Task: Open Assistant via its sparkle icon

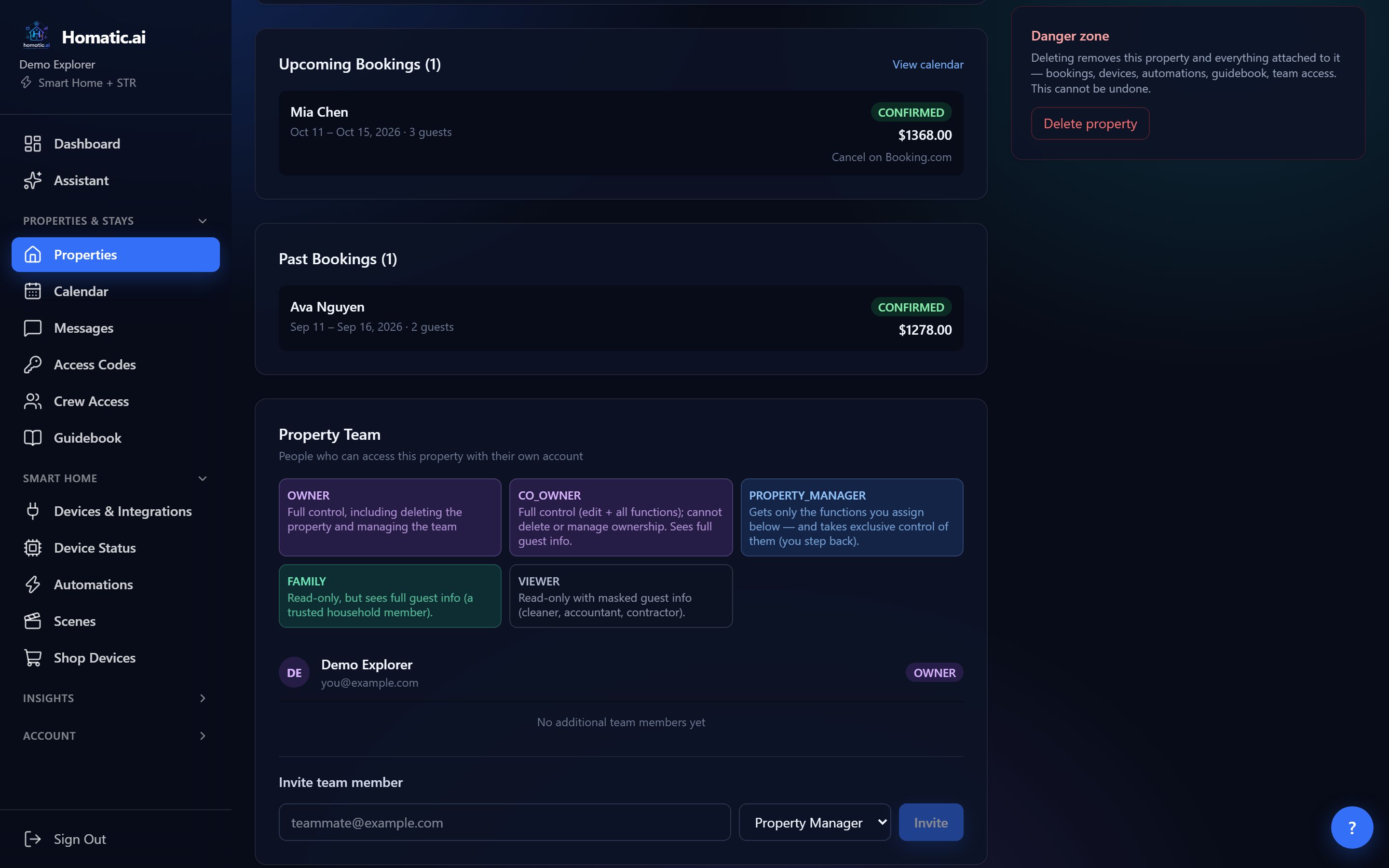Action: coord(33,180)
